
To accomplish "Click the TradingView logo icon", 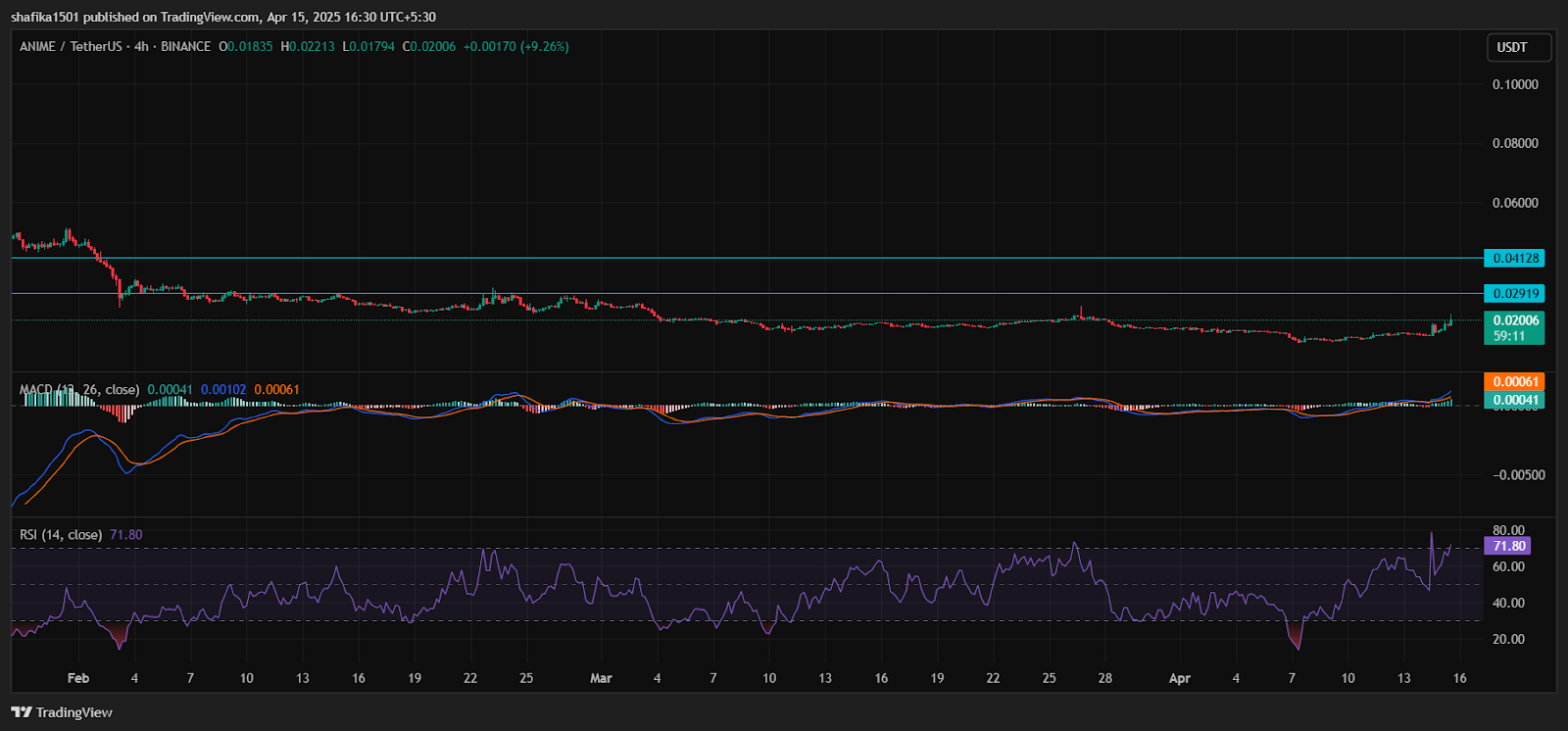I will pyautogui.click(x=22, y=712).
